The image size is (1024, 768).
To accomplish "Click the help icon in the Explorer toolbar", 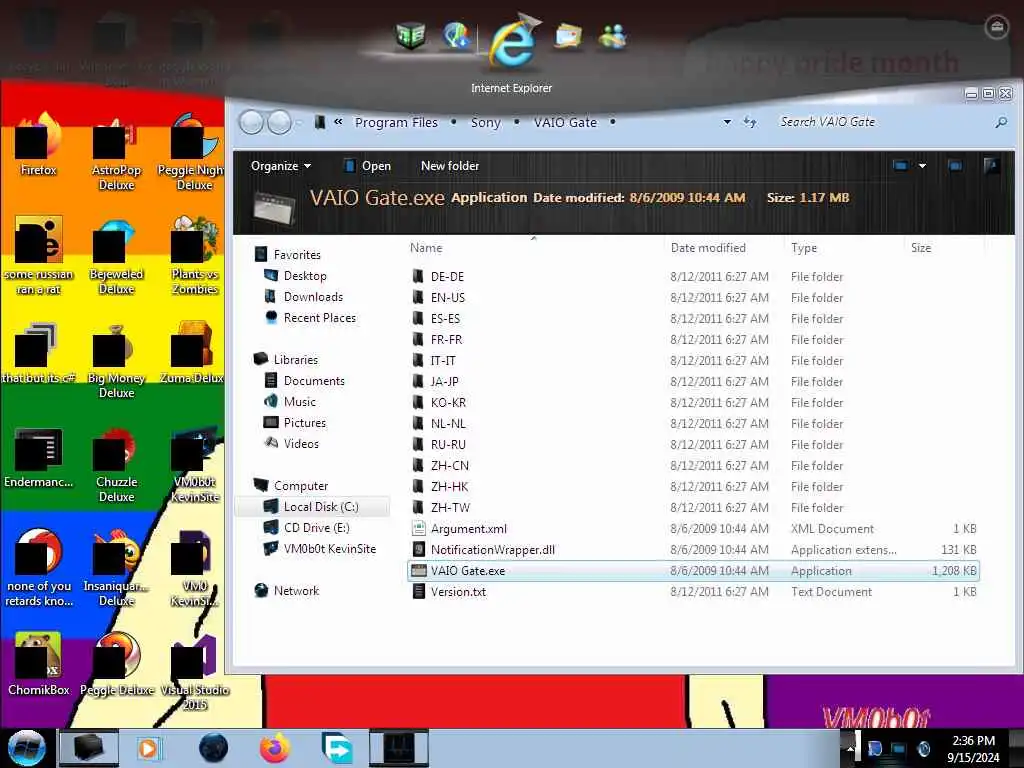I will click(x=991, y=166).
